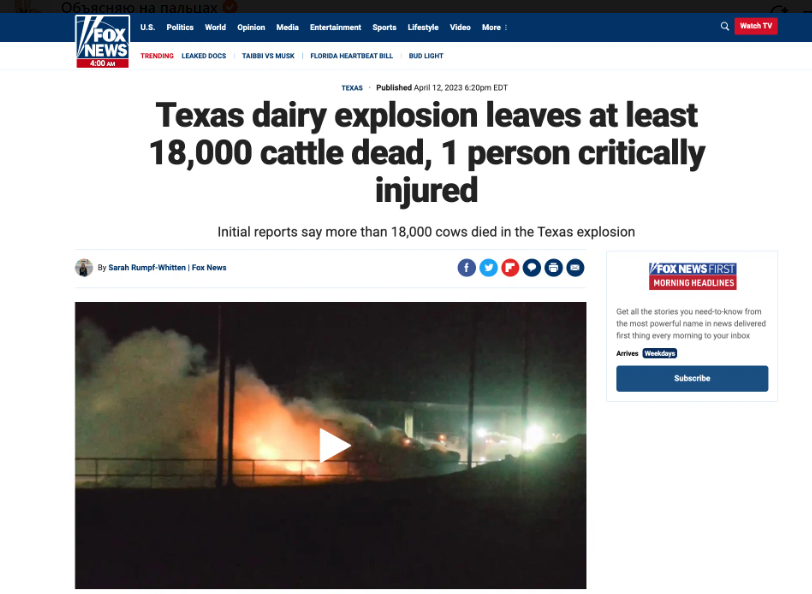The height and width of the screenshot is (594, 812).
Task: Subscribe to Fox News First newsletter
Action: click(x=692, y=379)
